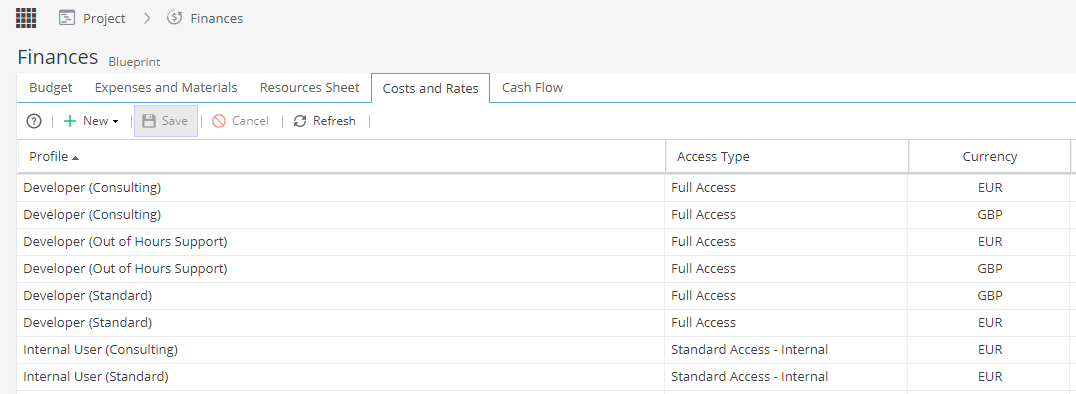1076x394 pixels.
Task: Click the Project breadcrumb link
Action: (x=104, y=19)
